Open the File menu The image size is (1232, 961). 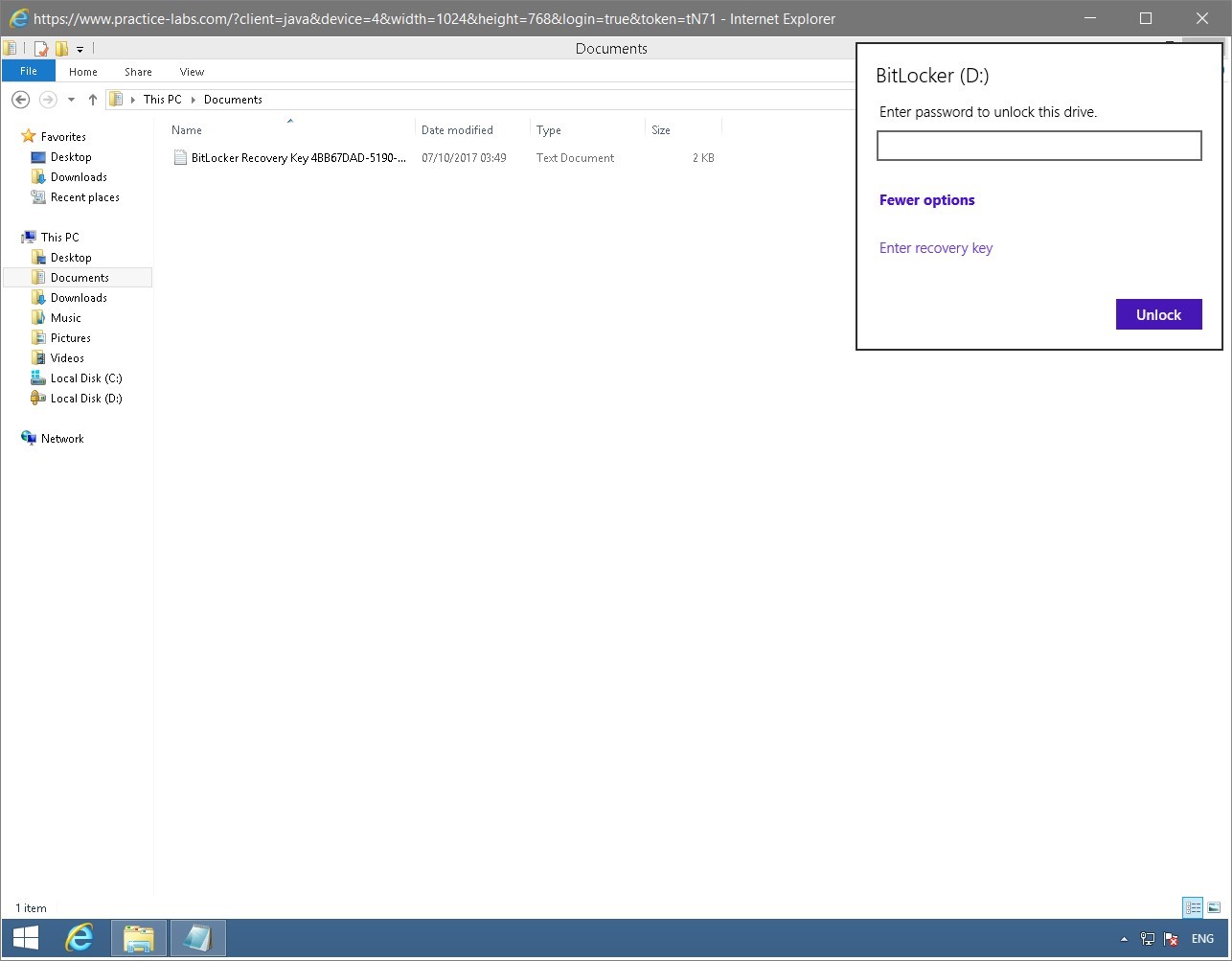28,70
